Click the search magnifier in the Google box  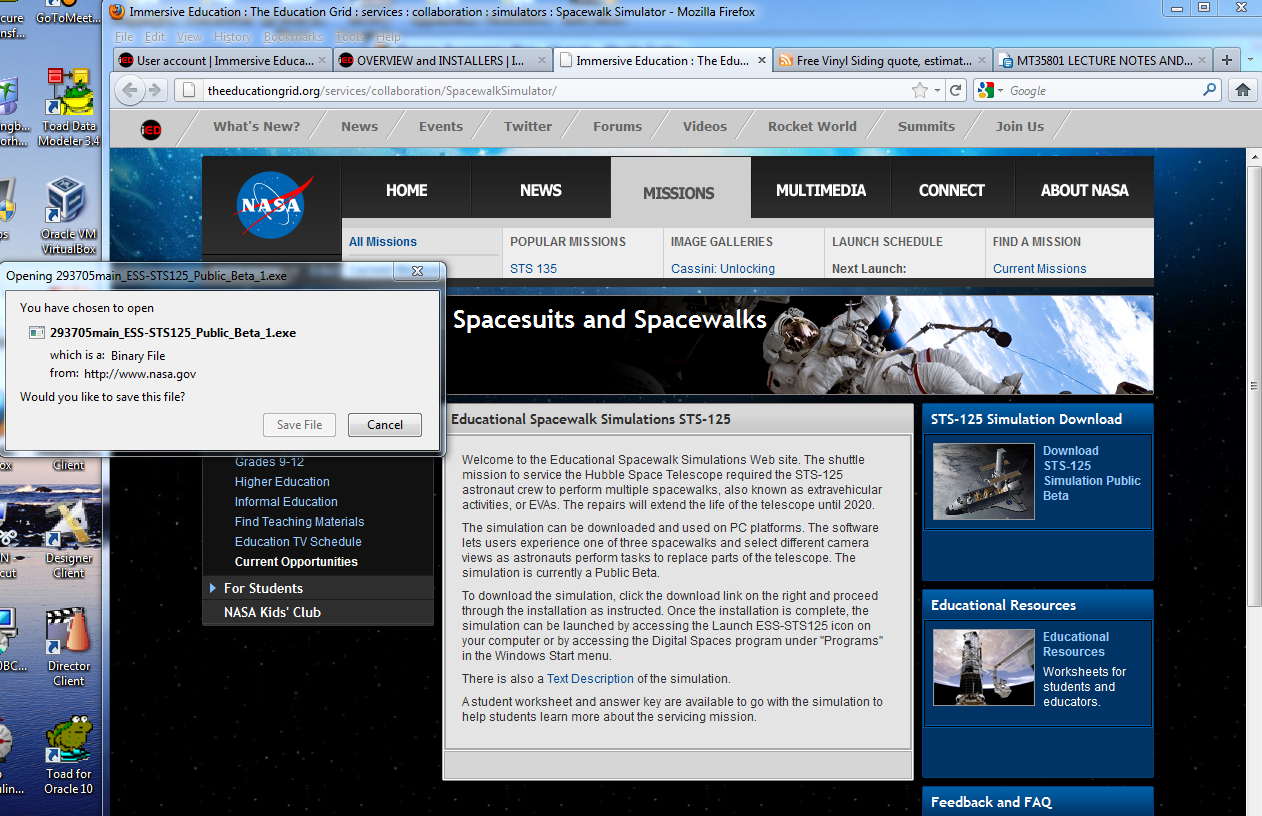coord(1210,90)
